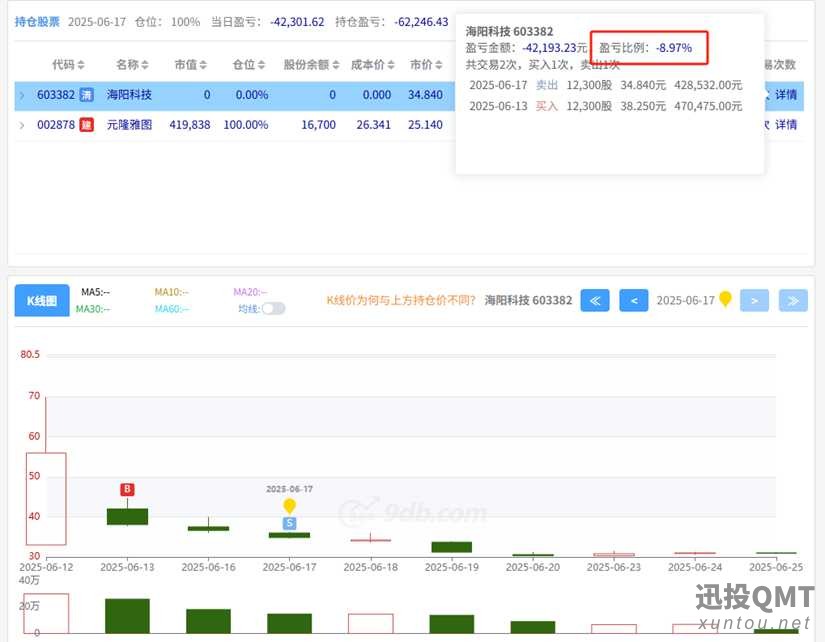Click the 当日盈亏 value -42,301.62
Screen dimensions: 825x642
[x=297, y=22]
